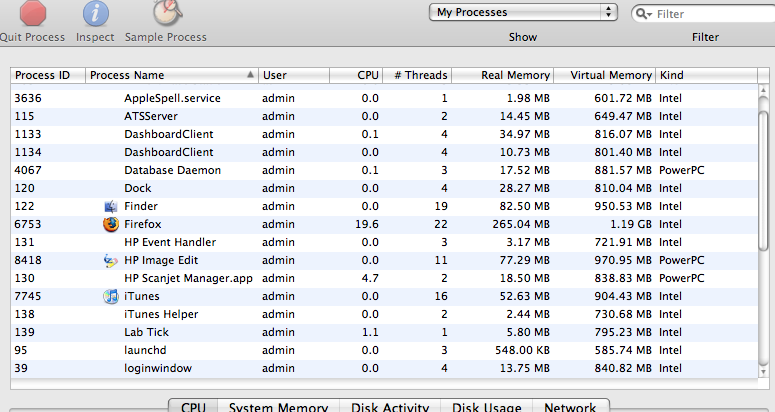This screenshot has width=775, height=412.
Task: Select the loginwindow process row
Action: click(x=384, y=369)
